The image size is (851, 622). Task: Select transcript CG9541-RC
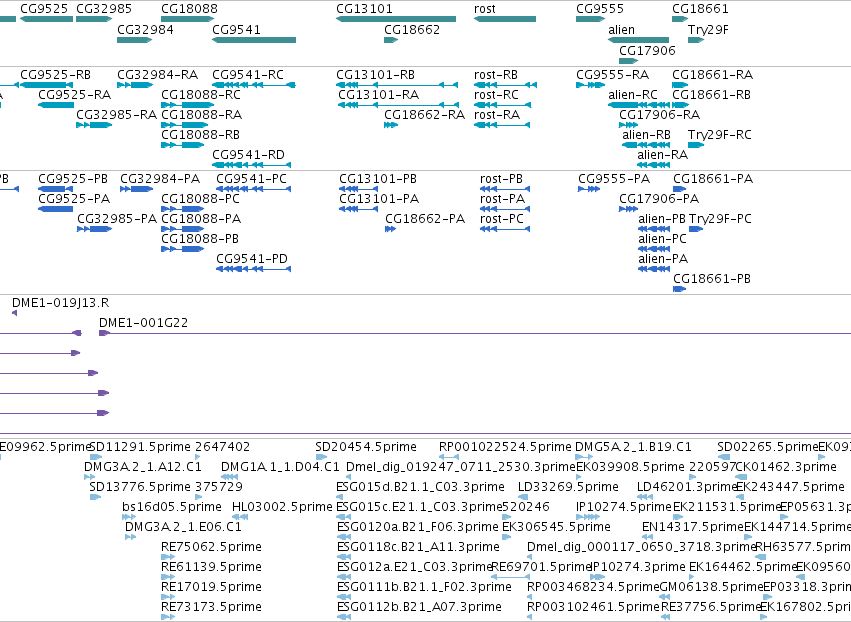[254, 85]
